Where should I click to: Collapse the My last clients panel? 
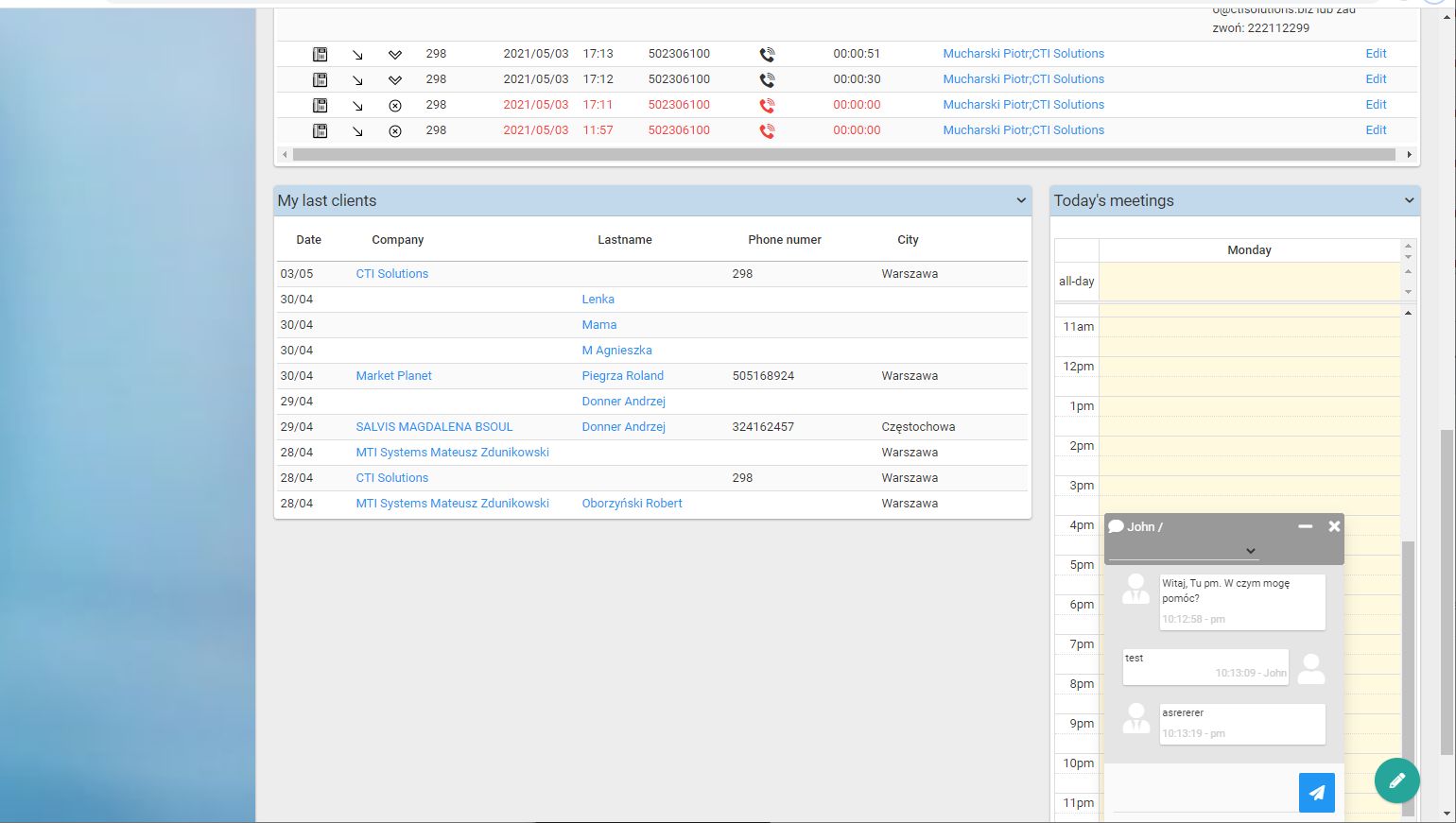click(x=1021, y=200)
